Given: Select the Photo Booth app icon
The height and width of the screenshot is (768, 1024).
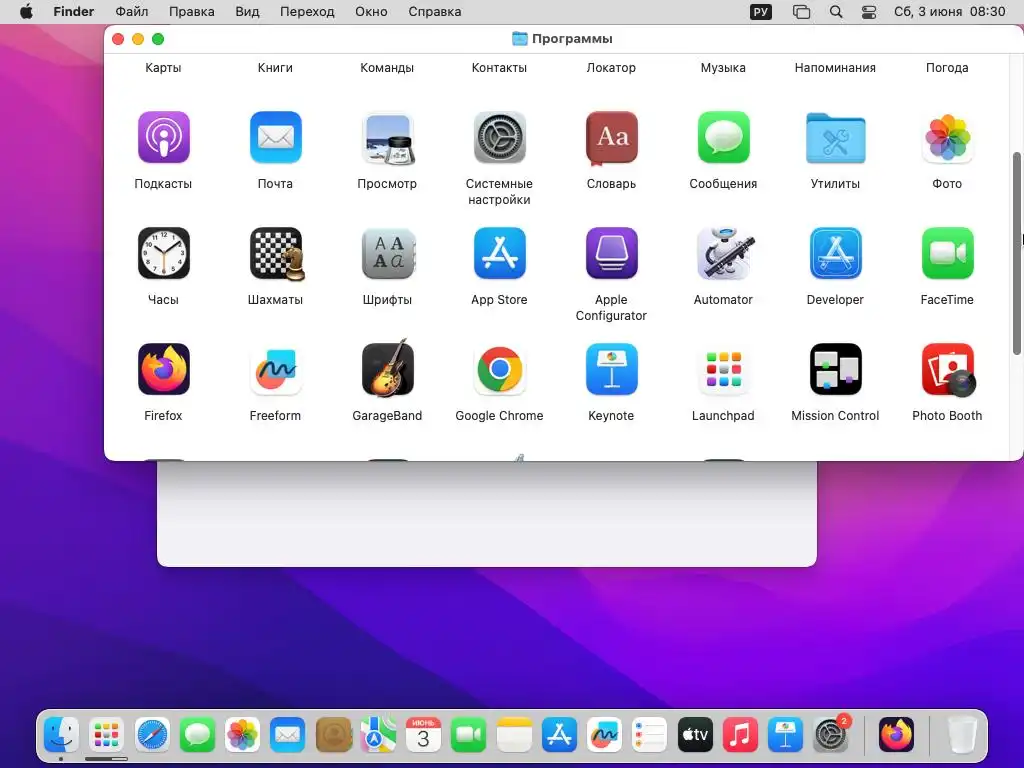Looking at the screenshot, I should pos(948,370).
